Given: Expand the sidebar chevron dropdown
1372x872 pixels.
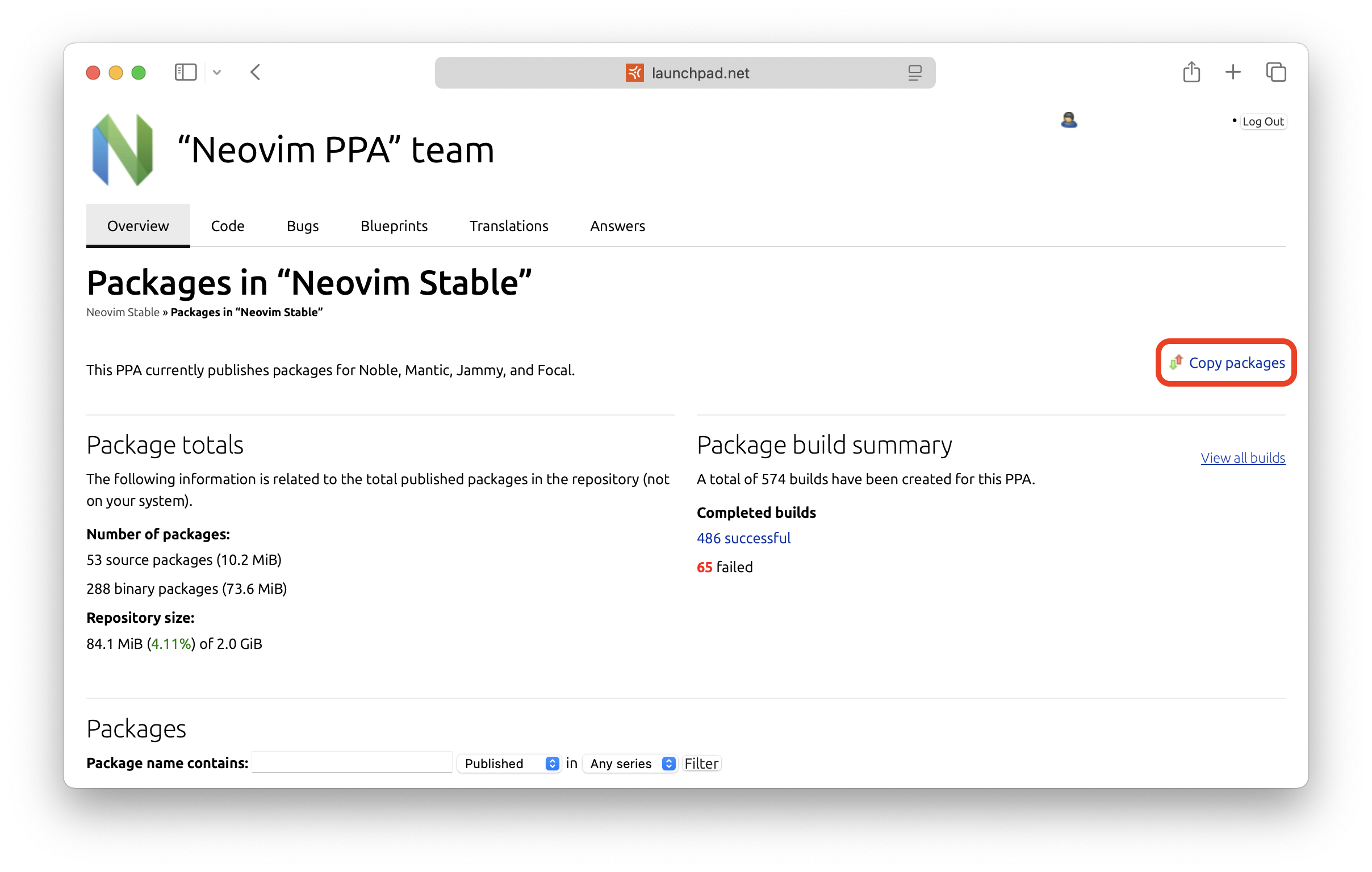Looking at the screenshot, I should click(x=217, y=72).
